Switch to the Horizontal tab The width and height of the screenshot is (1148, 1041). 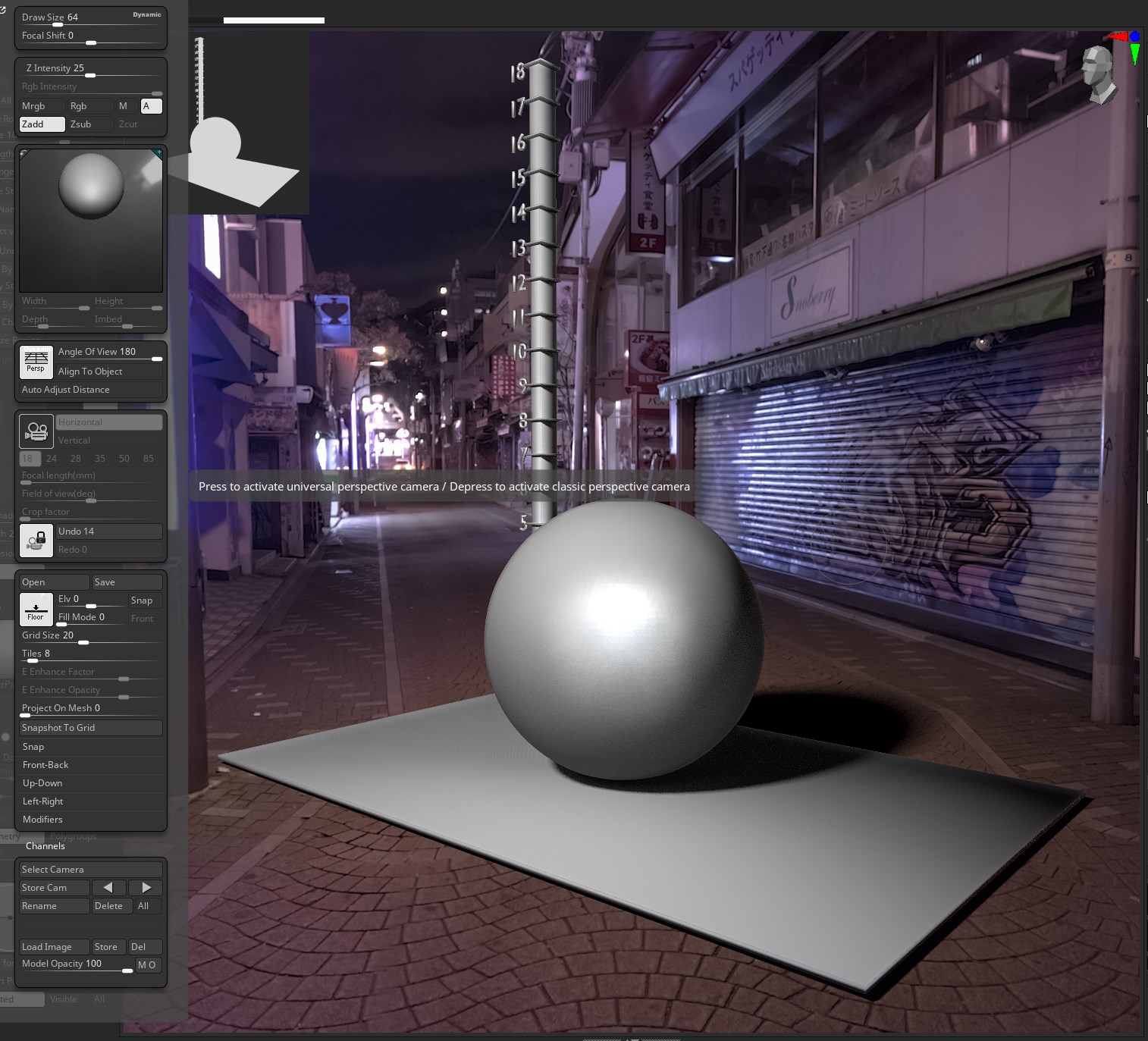[108, 422]
